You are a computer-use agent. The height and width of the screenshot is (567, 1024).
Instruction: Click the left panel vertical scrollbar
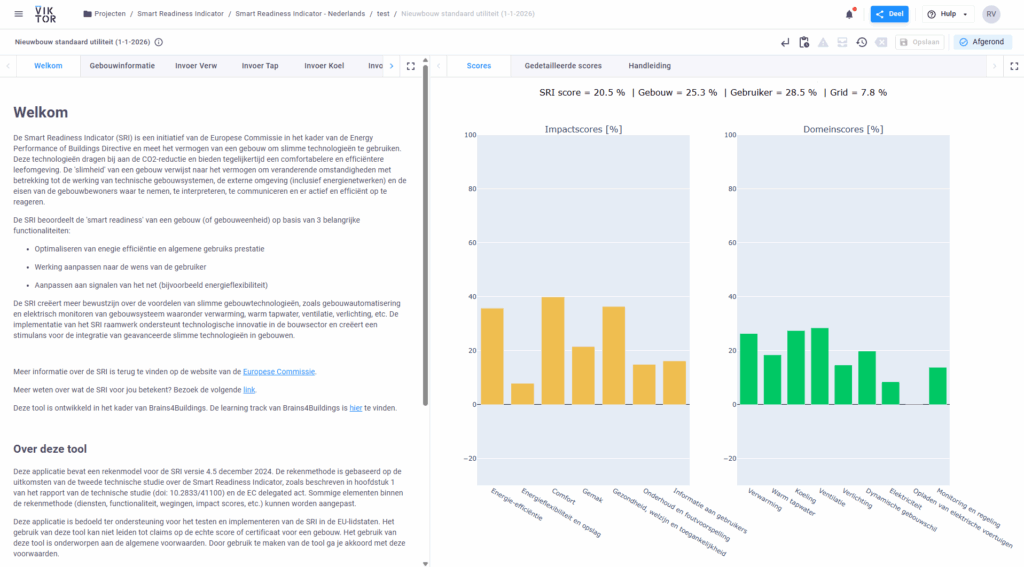pos(425,235)
